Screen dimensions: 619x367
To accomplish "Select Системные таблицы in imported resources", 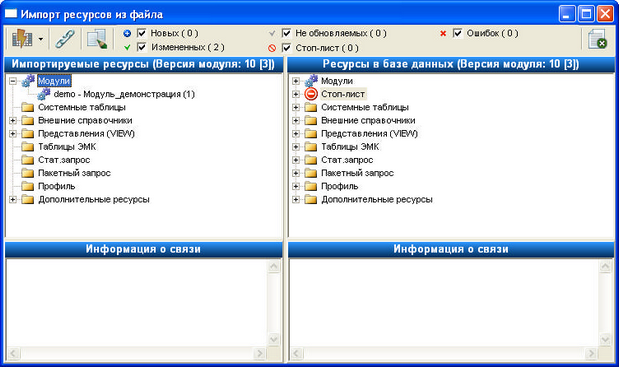I will (82, 107).
